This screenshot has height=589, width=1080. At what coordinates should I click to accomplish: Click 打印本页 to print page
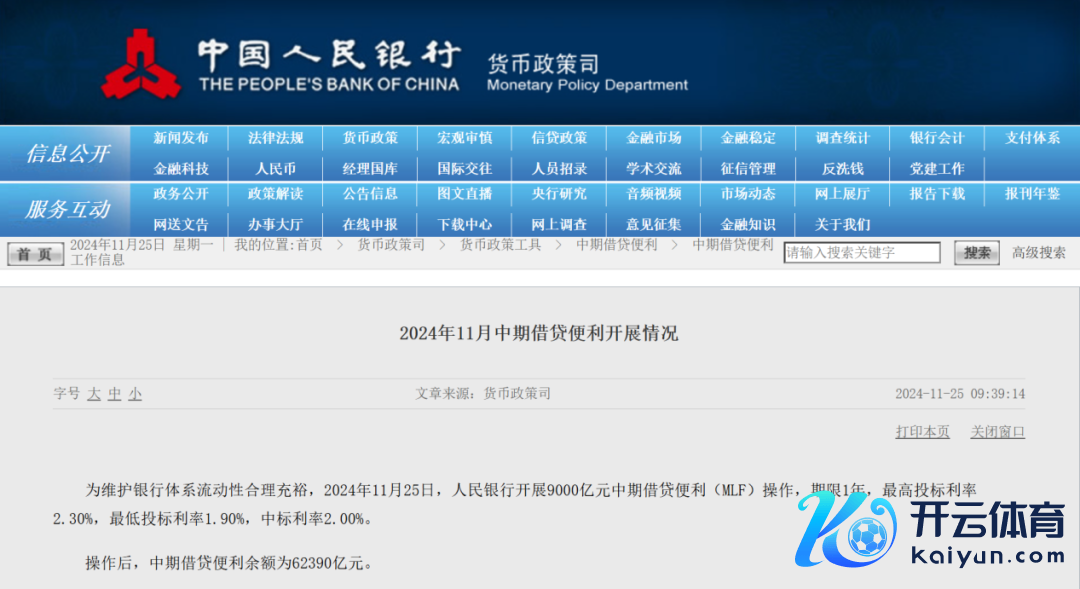(922, 432)
